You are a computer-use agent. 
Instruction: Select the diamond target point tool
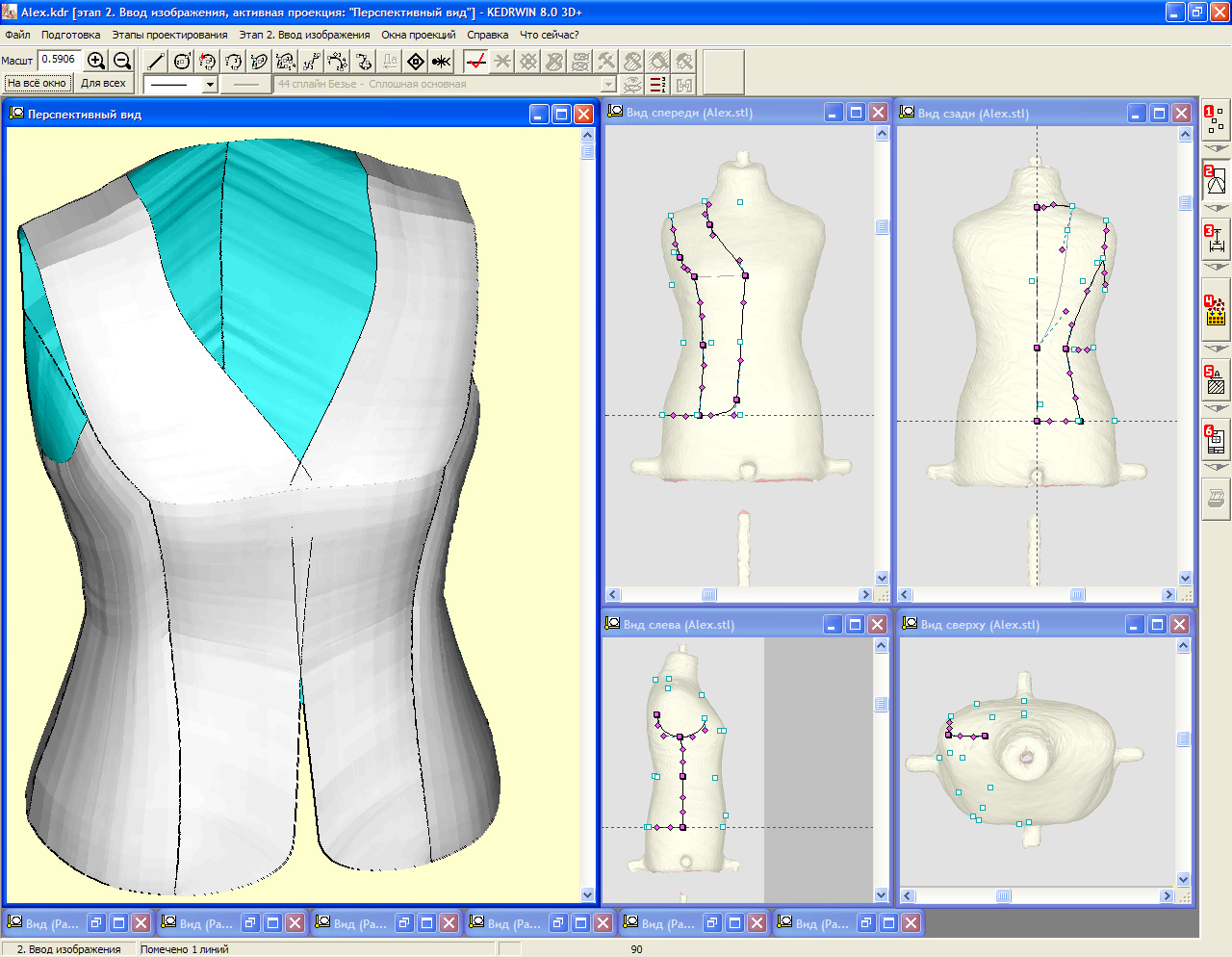(x=416, y=62)
